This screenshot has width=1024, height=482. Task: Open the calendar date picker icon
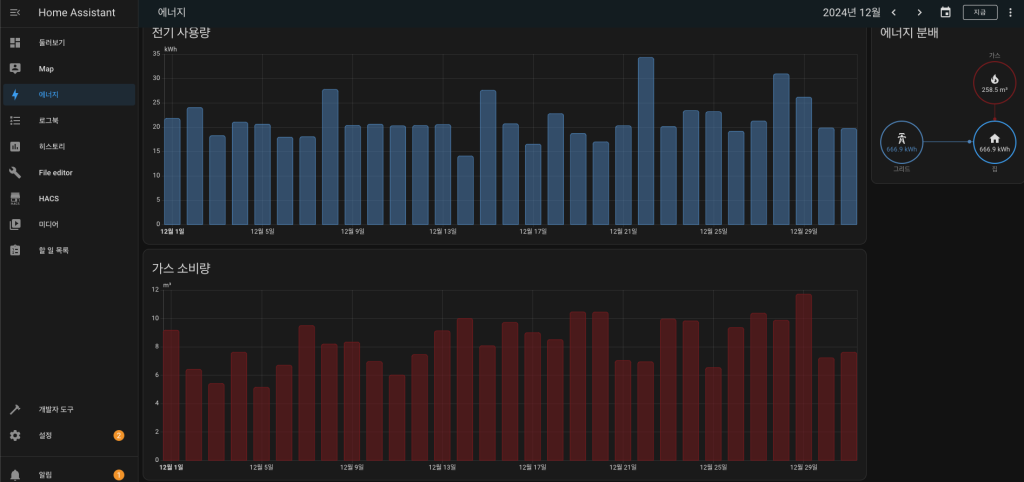(945, 12)
